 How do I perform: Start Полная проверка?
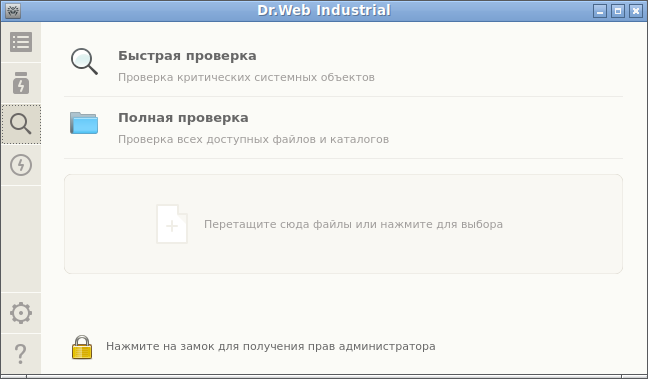(x=183, y=118)
